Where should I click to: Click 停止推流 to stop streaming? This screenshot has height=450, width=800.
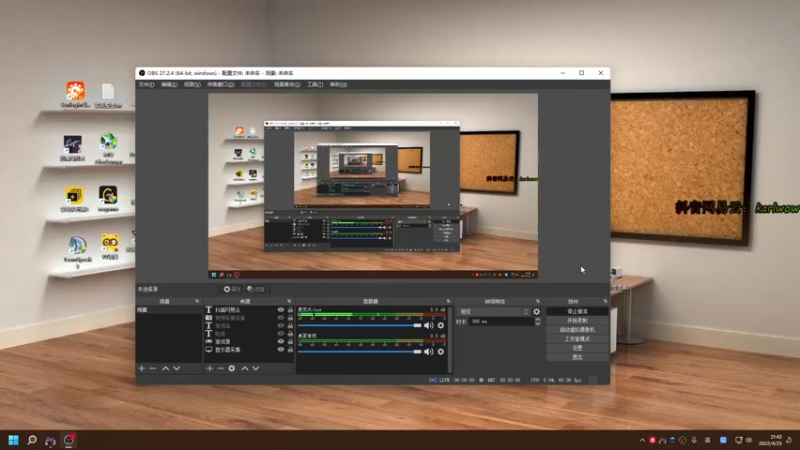[x=577, y=311]
